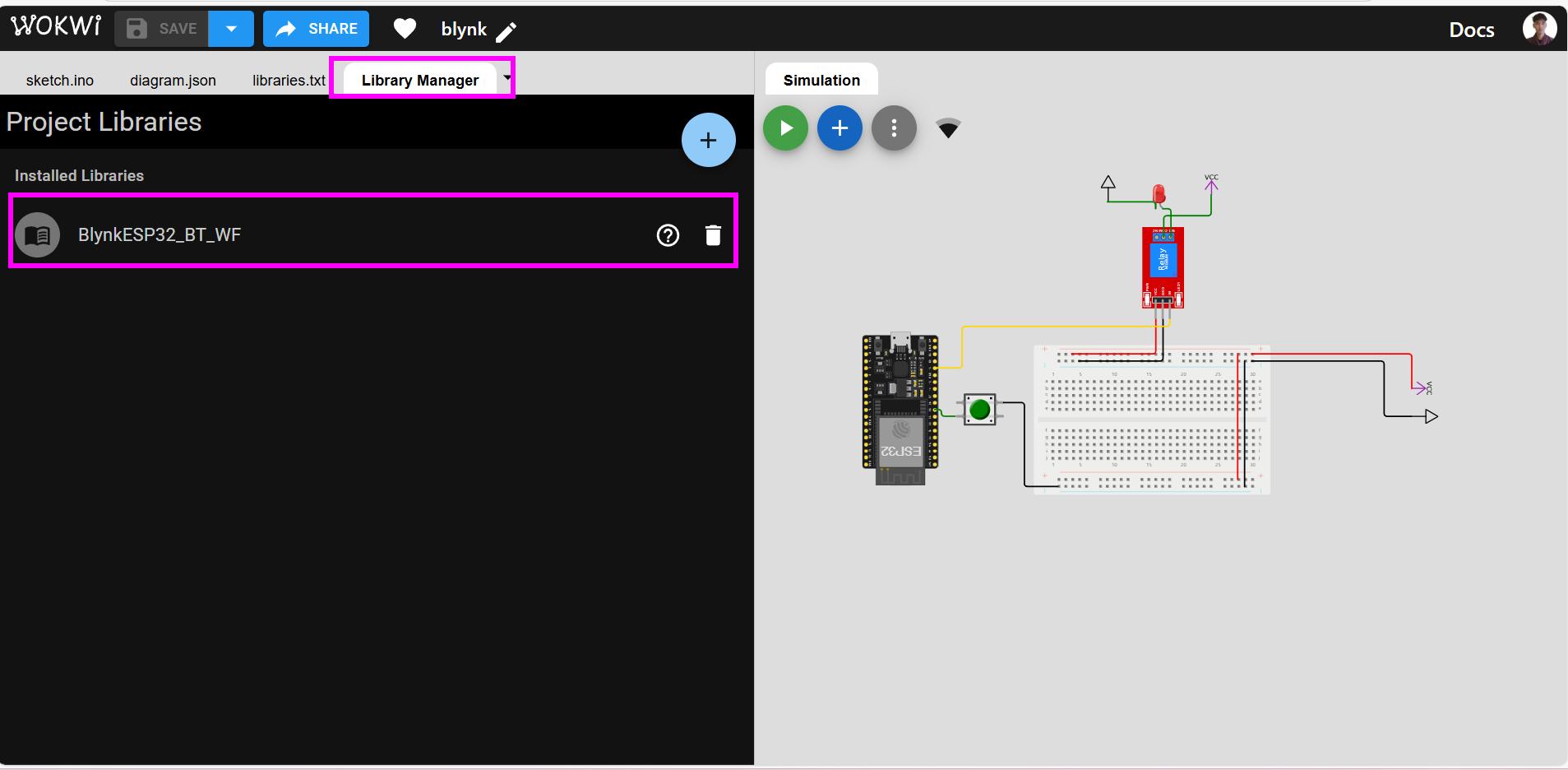Delete the BlynkESP32_BT_WF library

coord(713,235)
